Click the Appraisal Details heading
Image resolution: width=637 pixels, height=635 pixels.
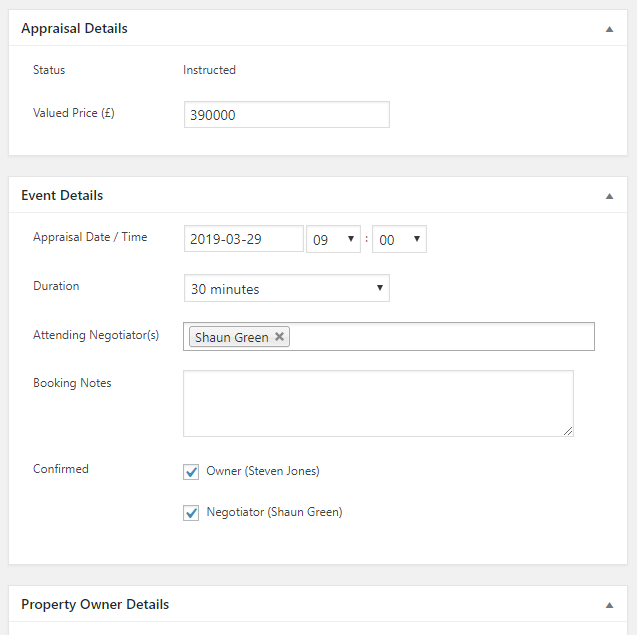point(74,28)
